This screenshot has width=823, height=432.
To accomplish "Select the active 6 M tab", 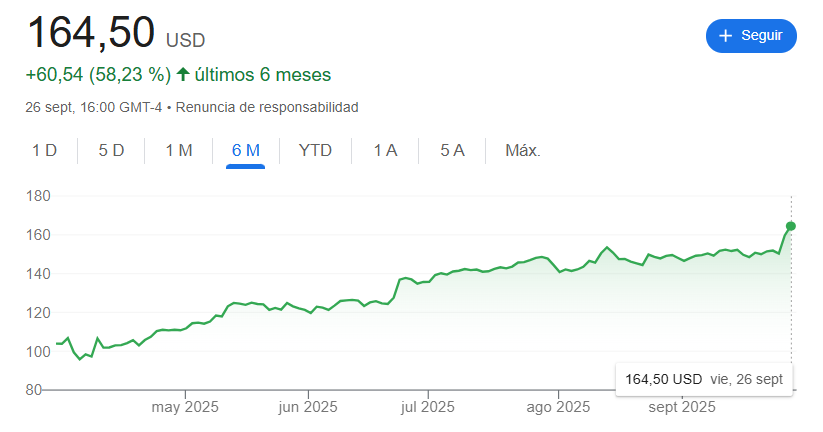I will (245, 151).
